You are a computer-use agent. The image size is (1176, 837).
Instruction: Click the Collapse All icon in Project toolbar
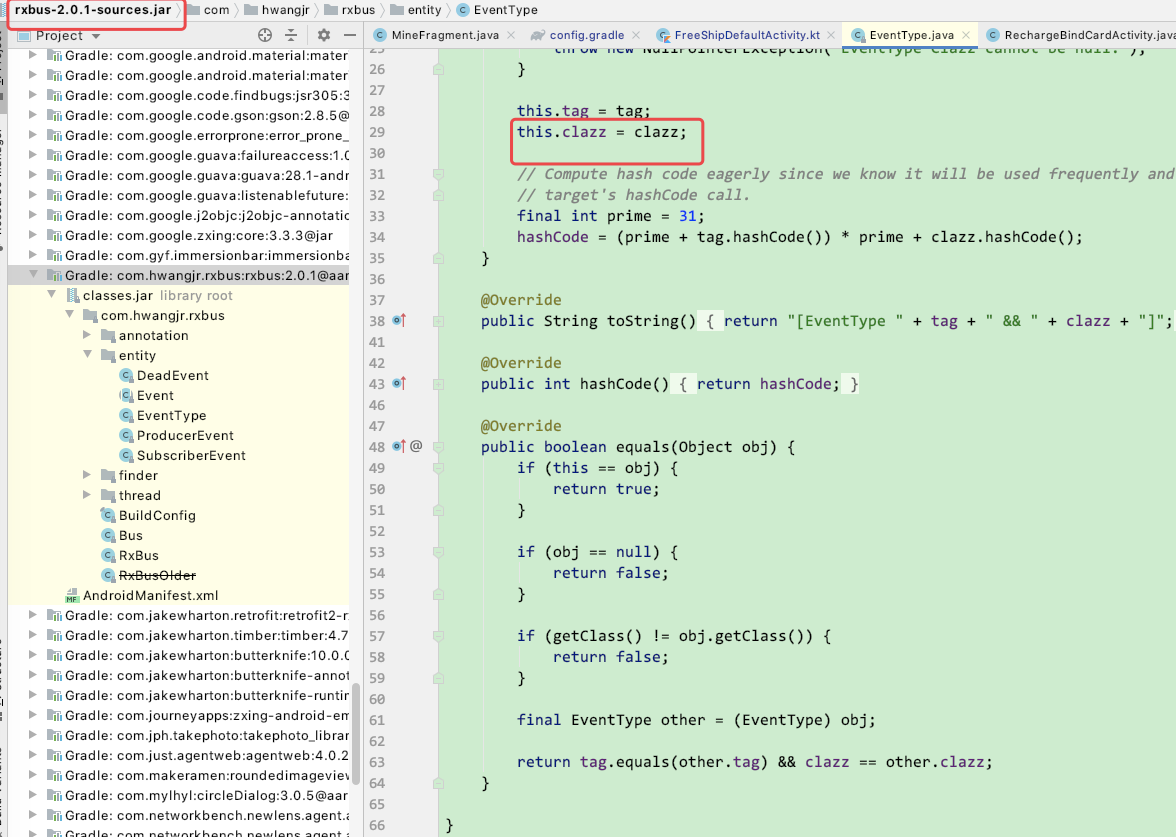[293, 33]
